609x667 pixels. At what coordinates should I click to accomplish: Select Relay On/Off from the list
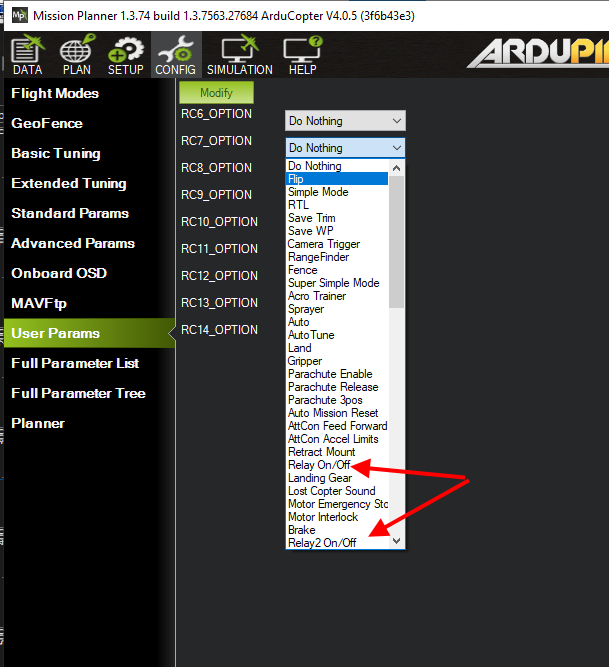pos(319,465)
